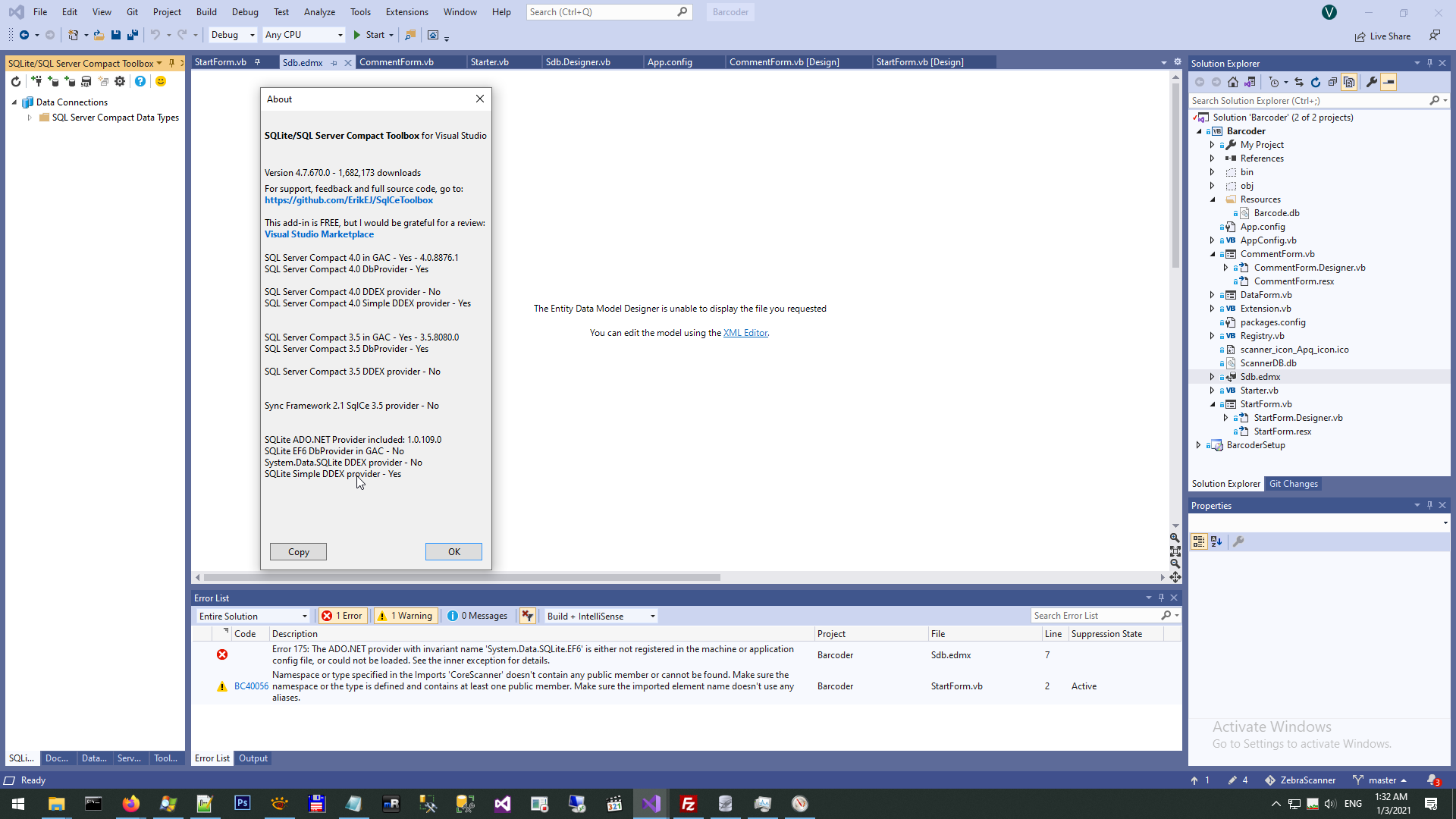Screen dimensions: 1456x819
Task: Click the Solution Explorer home icon
Action: click(1233, 82)
